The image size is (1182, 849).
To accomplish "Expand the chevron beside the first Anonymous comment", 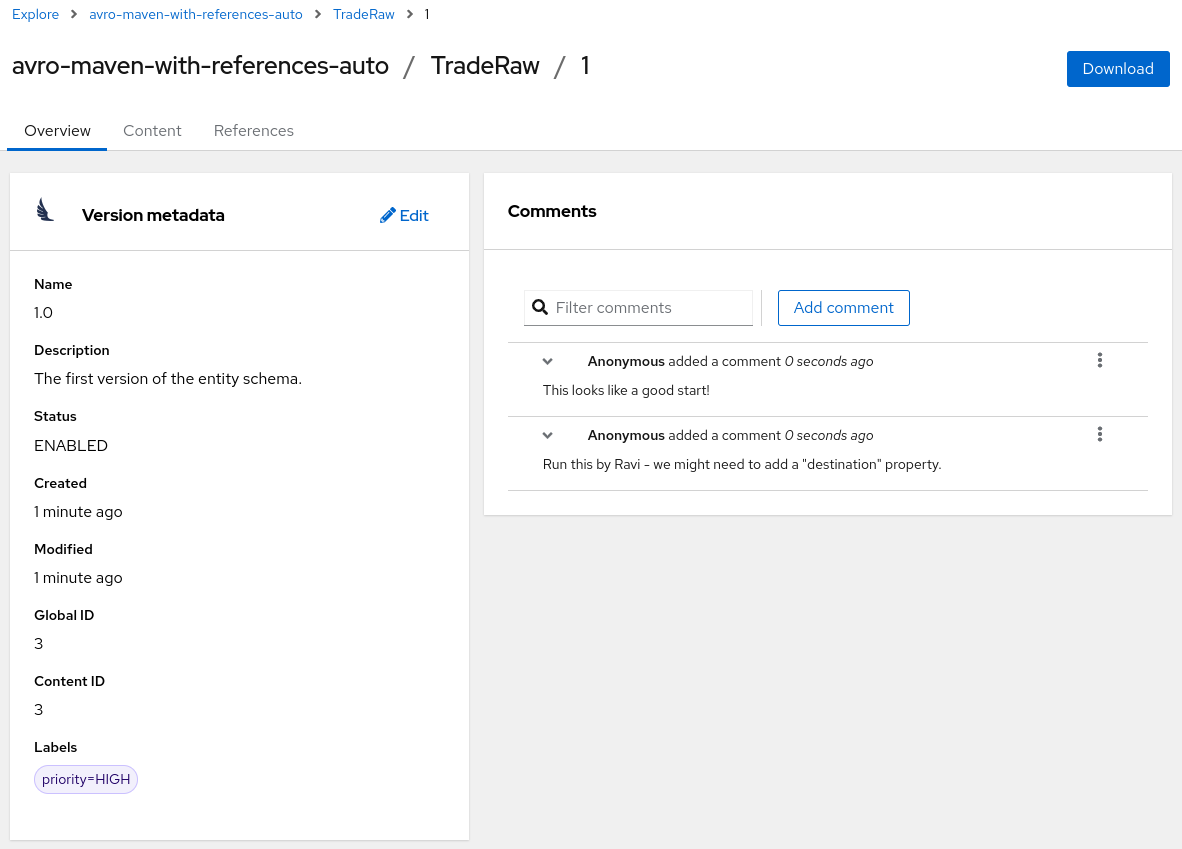I will click(x=547, y=361).
